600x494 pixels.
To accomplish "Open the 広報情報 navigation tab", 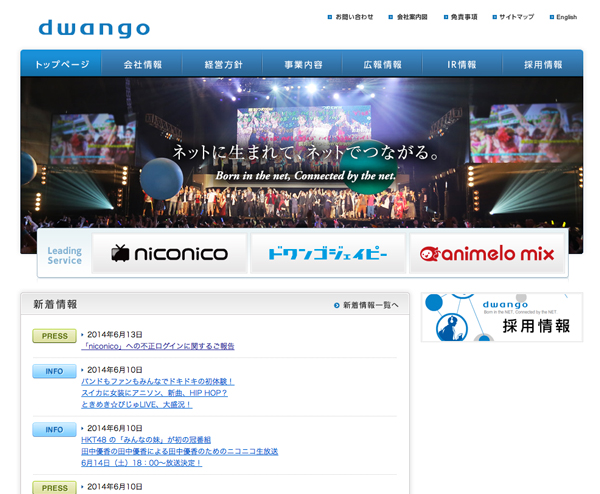I will click(x=382, y=64).
